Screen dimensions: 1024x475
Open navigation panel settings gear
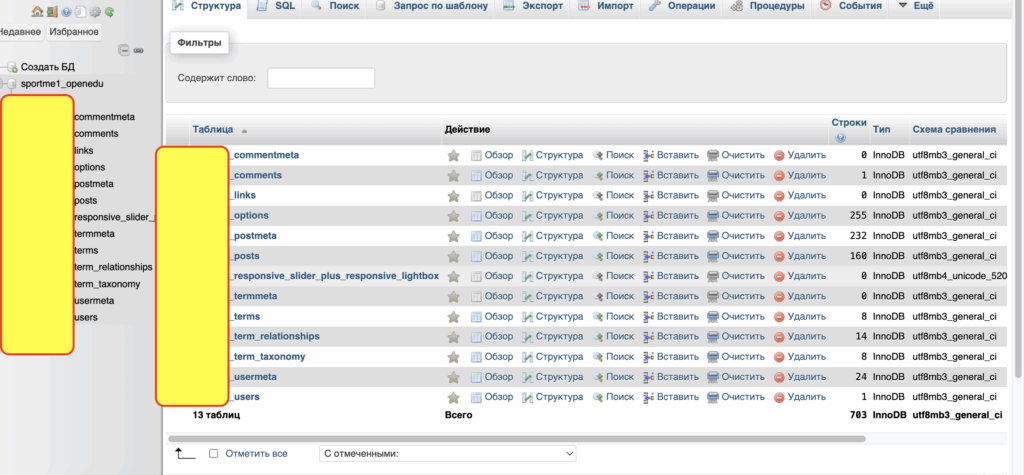(94, 12)
